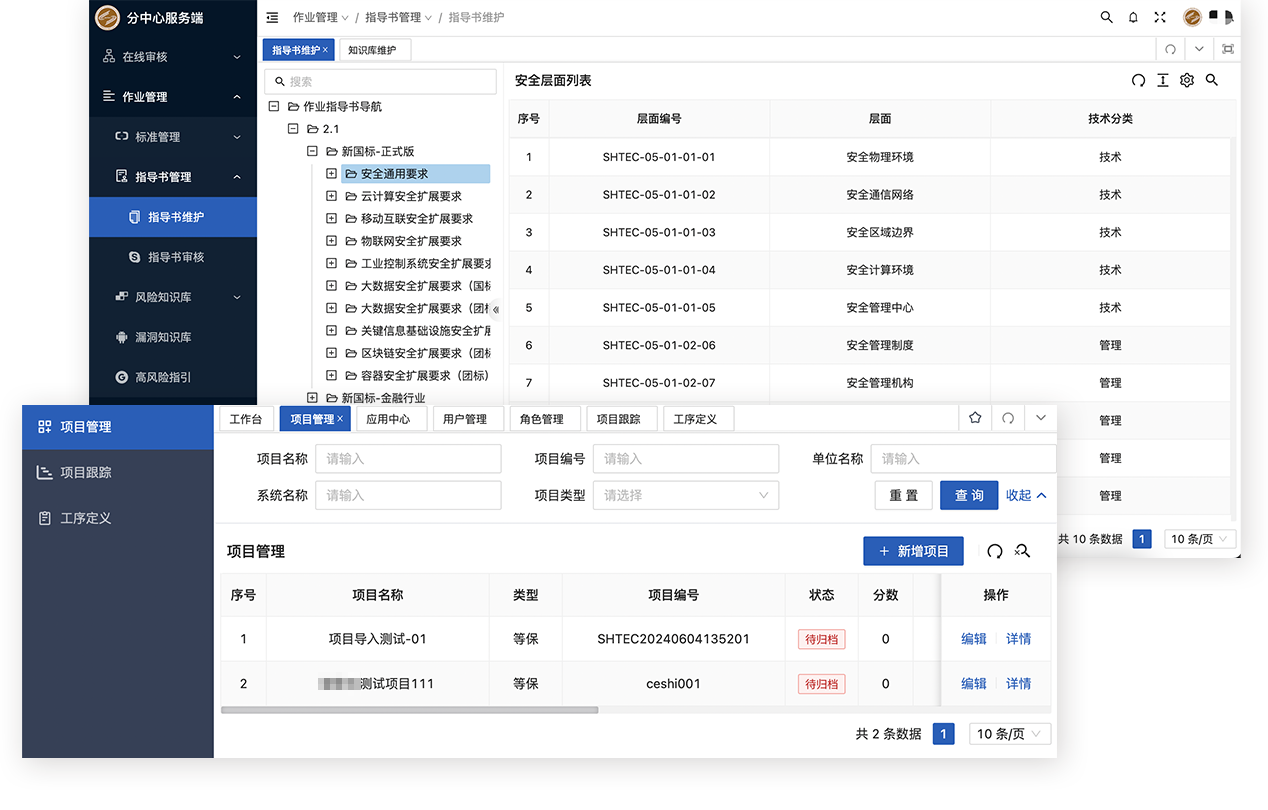Focus the tree 搜索 input field
The width and height of the screenshot is (1268, 810).
[x=380, y=82]
